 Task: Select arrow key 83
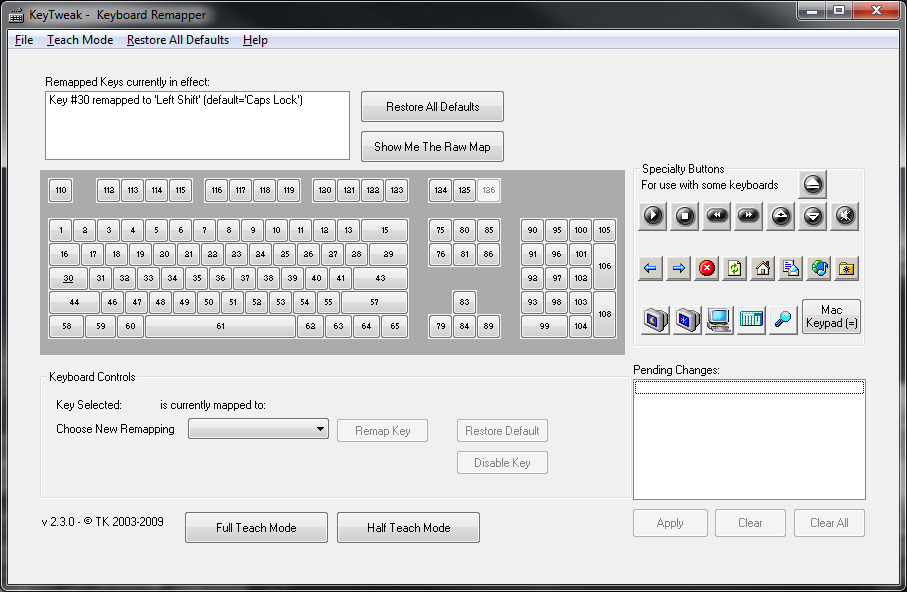pyautogui.click(x=464, y=302)
